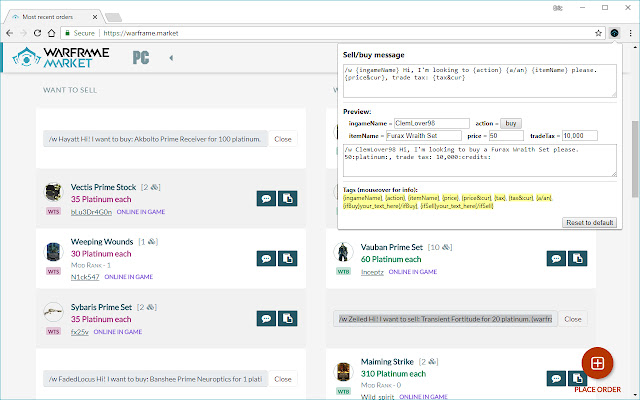Open seller profile N1ck547
640x400 pixels.
85,277
